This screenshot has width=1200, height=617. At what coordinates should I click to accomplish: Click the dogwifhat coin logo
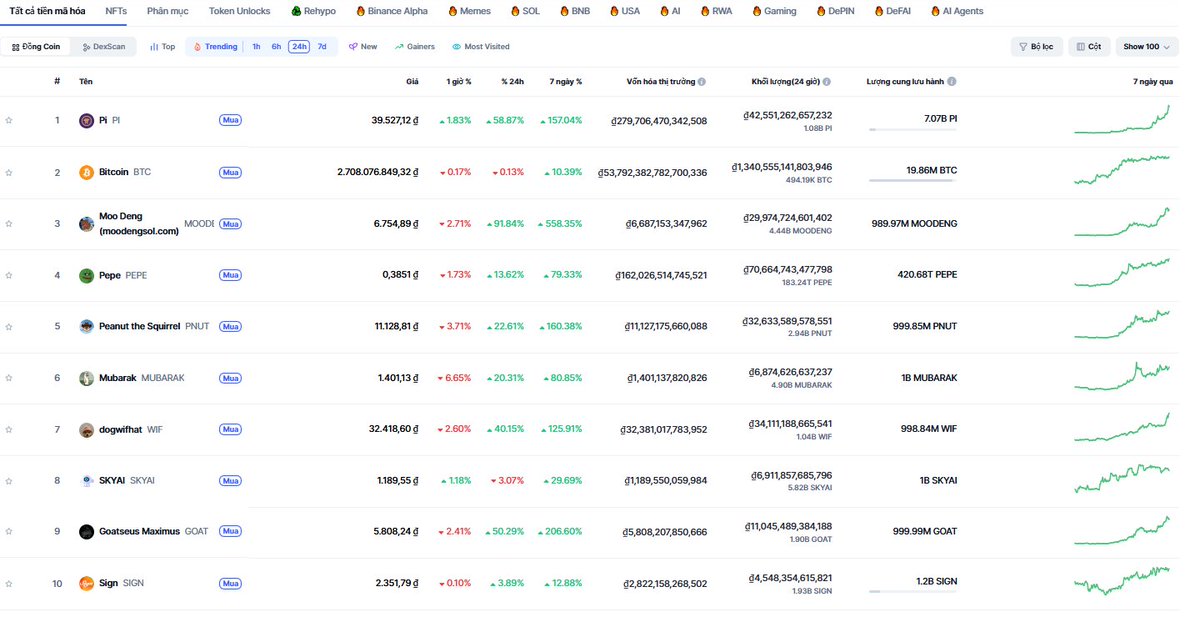(x=86, y=430)
